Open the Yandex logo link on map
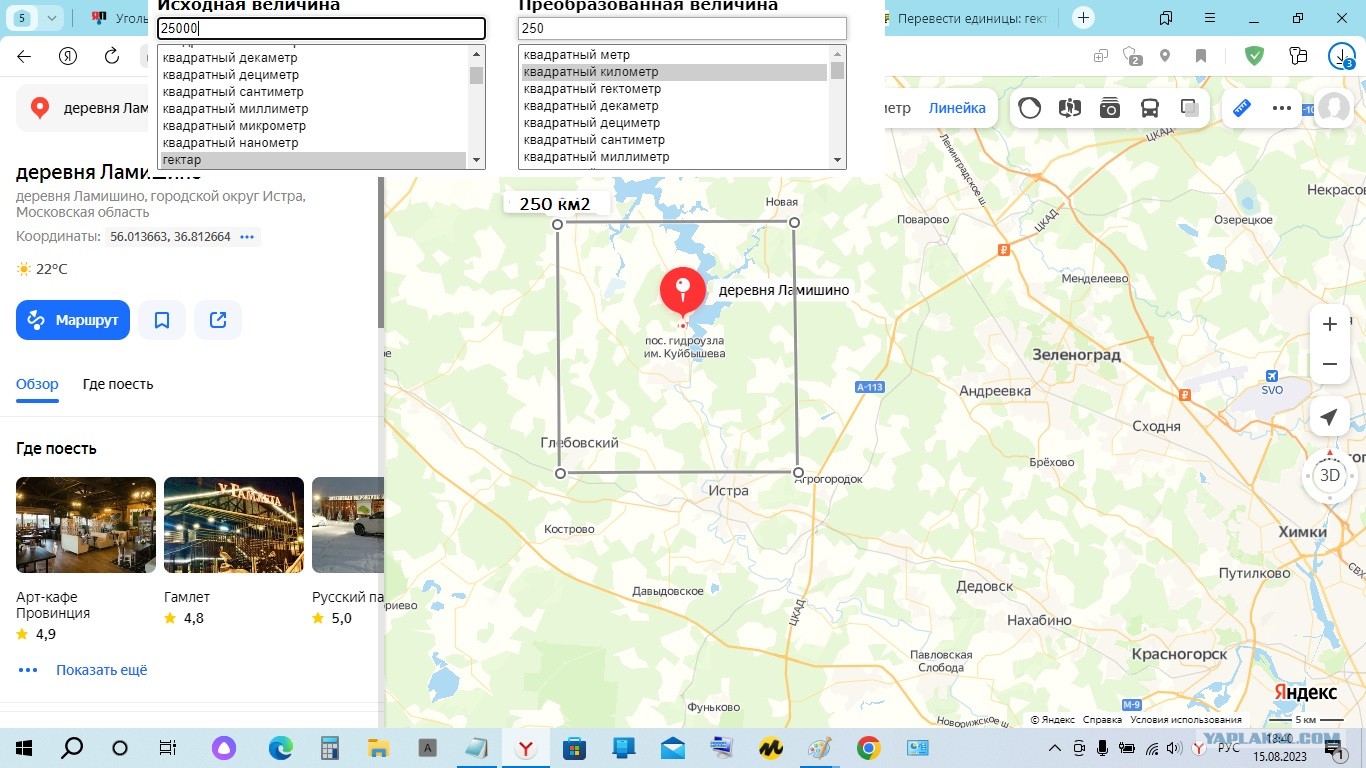This screenshot has height=768, width=1366. tap(1305, 693)
